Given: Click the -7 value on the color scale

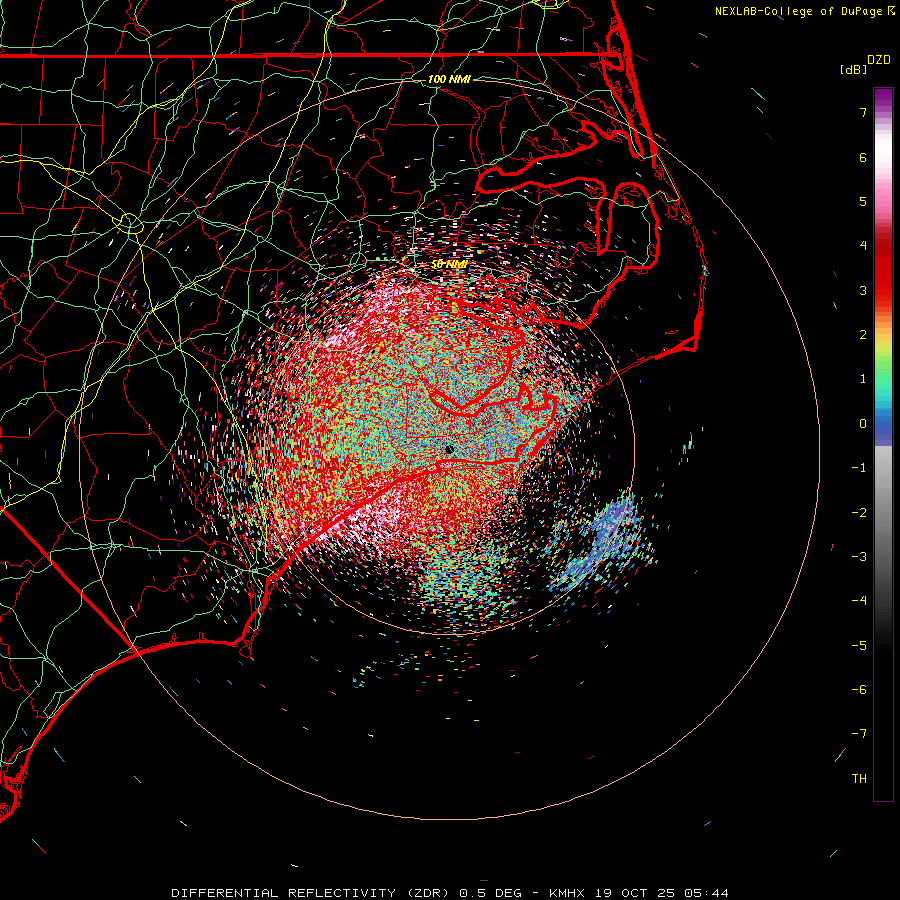Looking at the screenshot, I should coord(859,734).
